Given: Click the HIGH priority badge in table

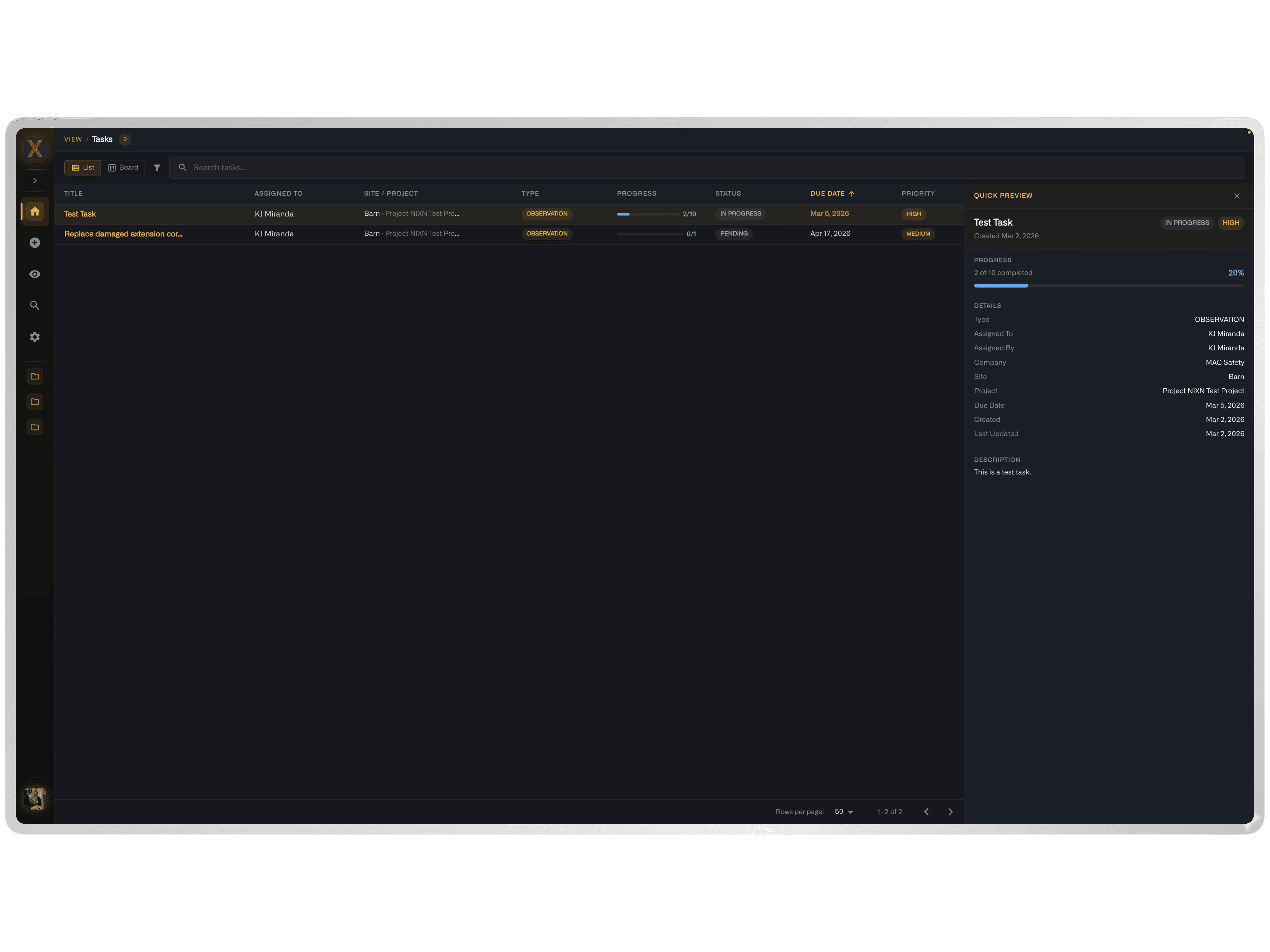Looking at the screenshot, I should 913,214.
